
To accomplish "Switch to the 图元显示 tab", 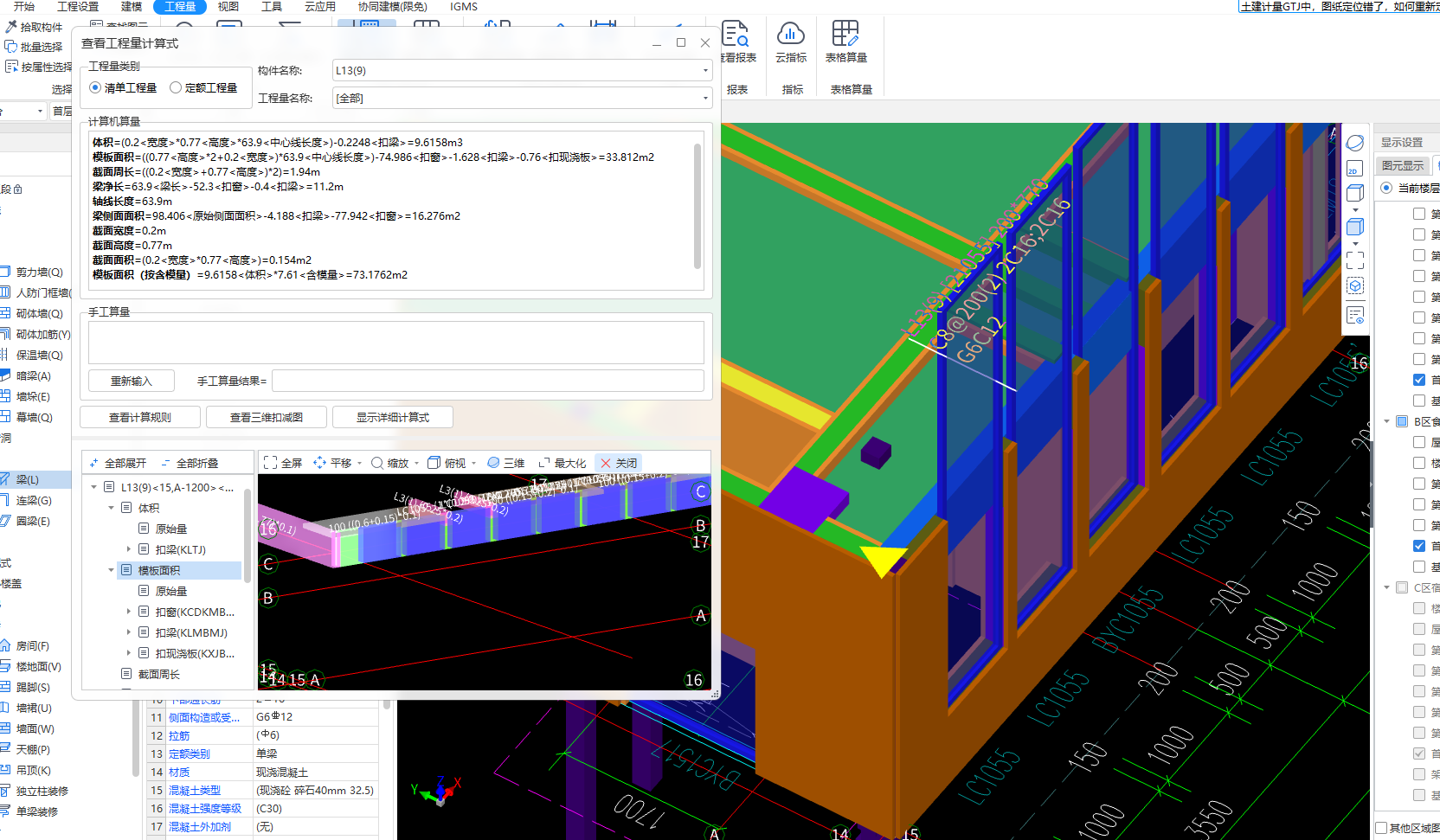I will [x=1402, y=165].
